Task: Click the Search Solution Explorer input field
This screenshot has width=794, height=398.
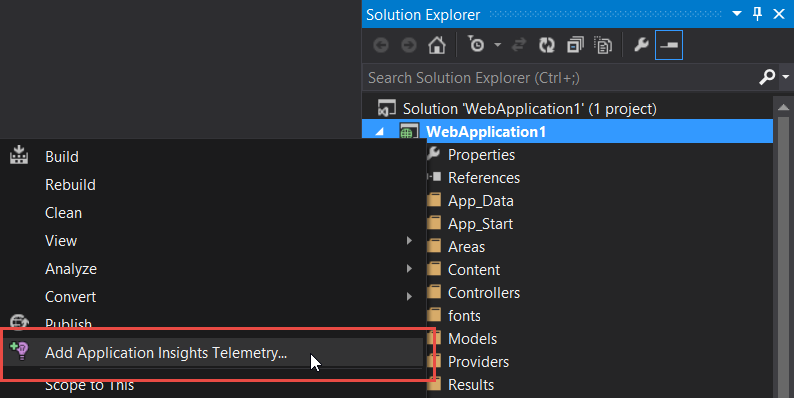Action: [561, 77]
